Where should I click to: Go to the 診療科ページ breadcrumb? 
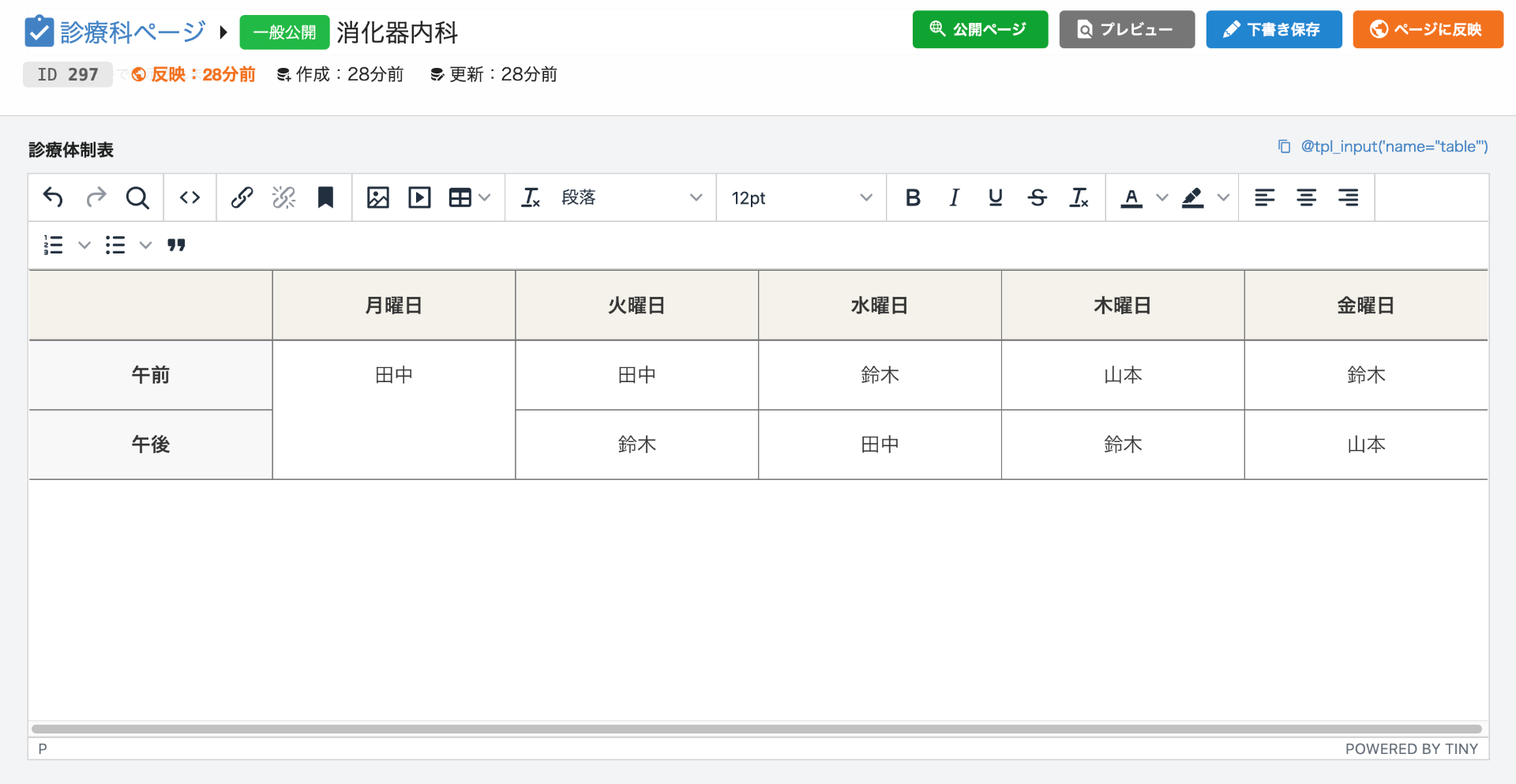(x=132, y=32)
